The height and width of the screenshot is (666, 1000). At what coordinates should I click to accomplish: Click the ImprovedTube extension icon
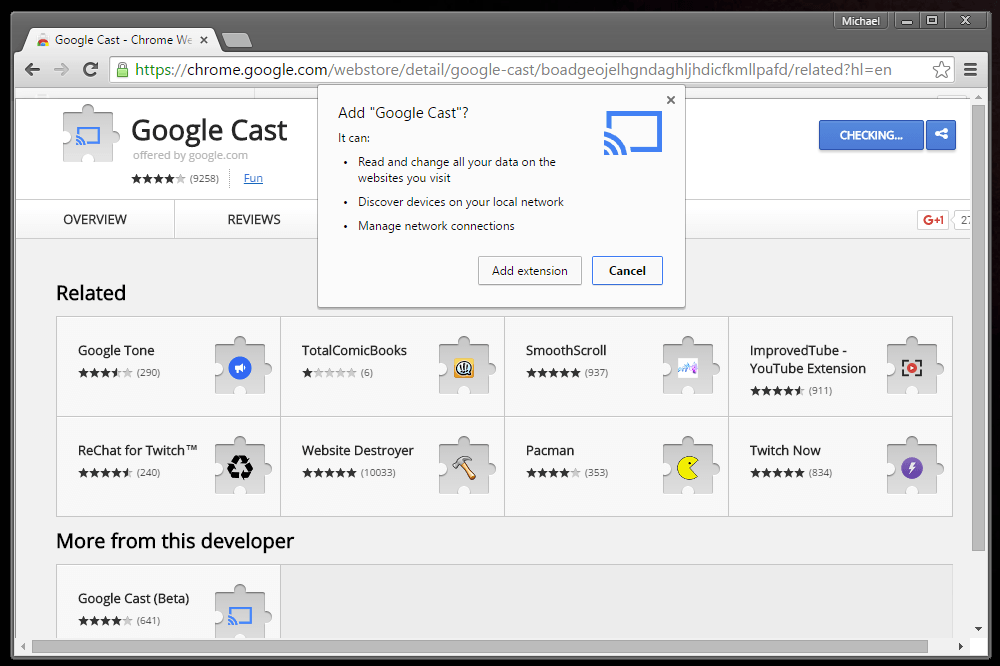tap(911, 366)
